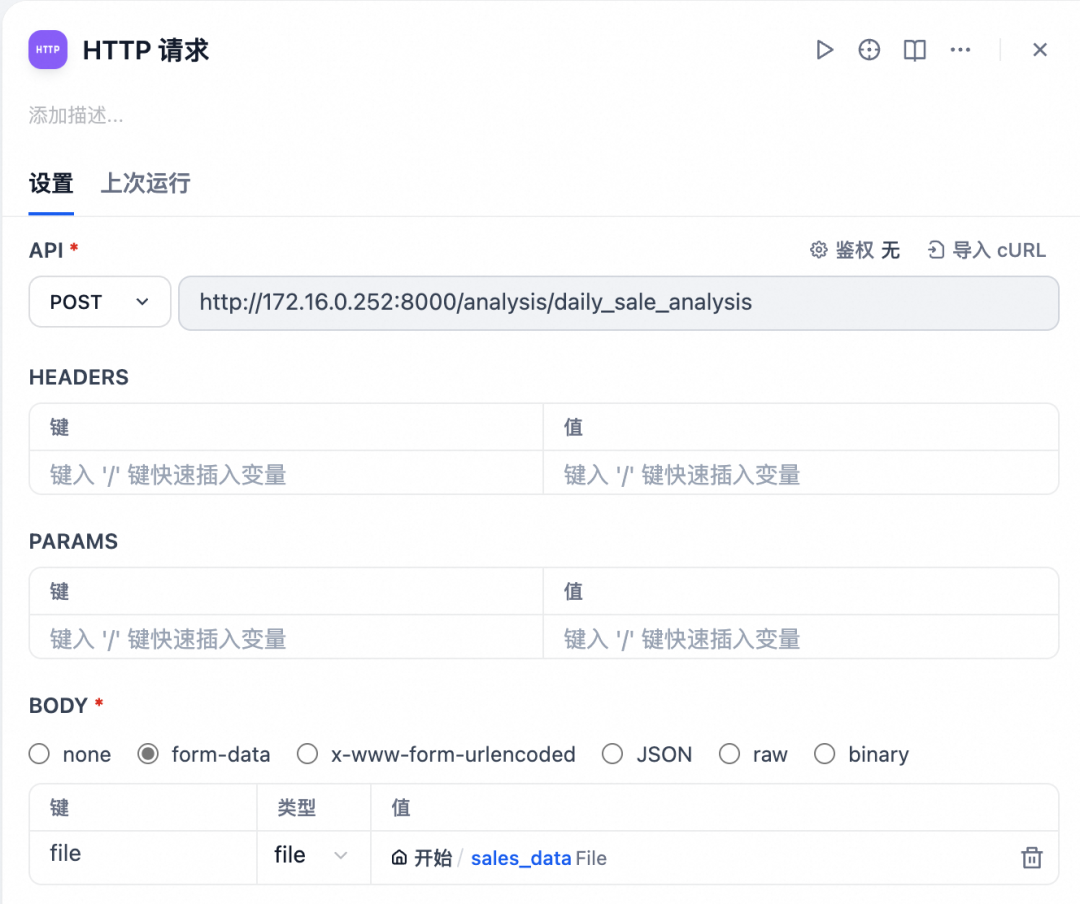The width and height of the screenshot is (1080, 904).
Task: Click 导入 cURL button
Action: click(986, 250)
